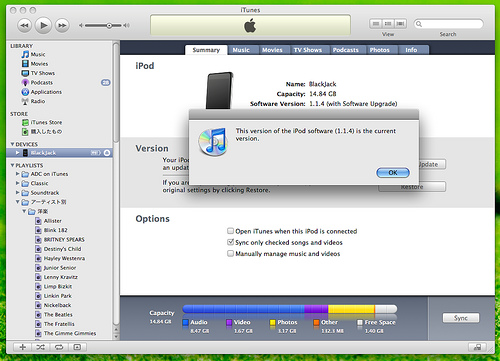Toggle shuffle playback
Viewport: 500px width, 361px height.
tap(41, 347)
